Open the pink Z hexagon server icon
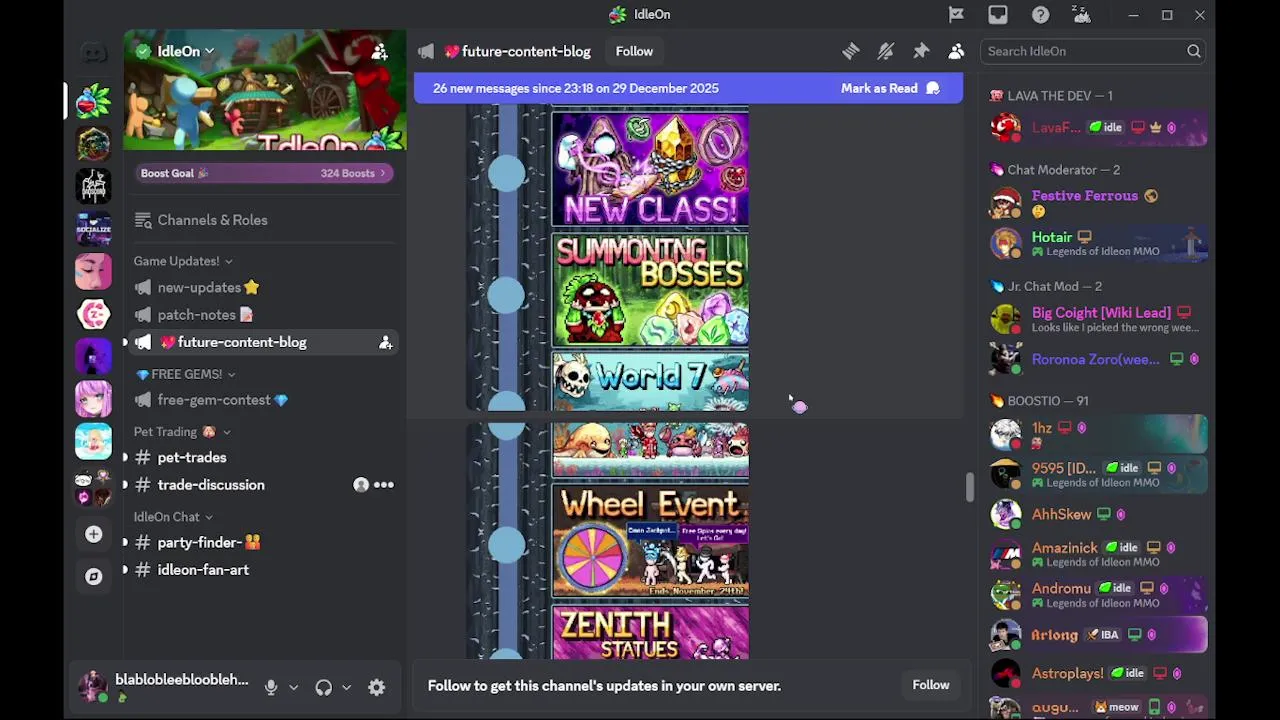The height and width of the screenshot is (720, 1280). tap(93, 314)
